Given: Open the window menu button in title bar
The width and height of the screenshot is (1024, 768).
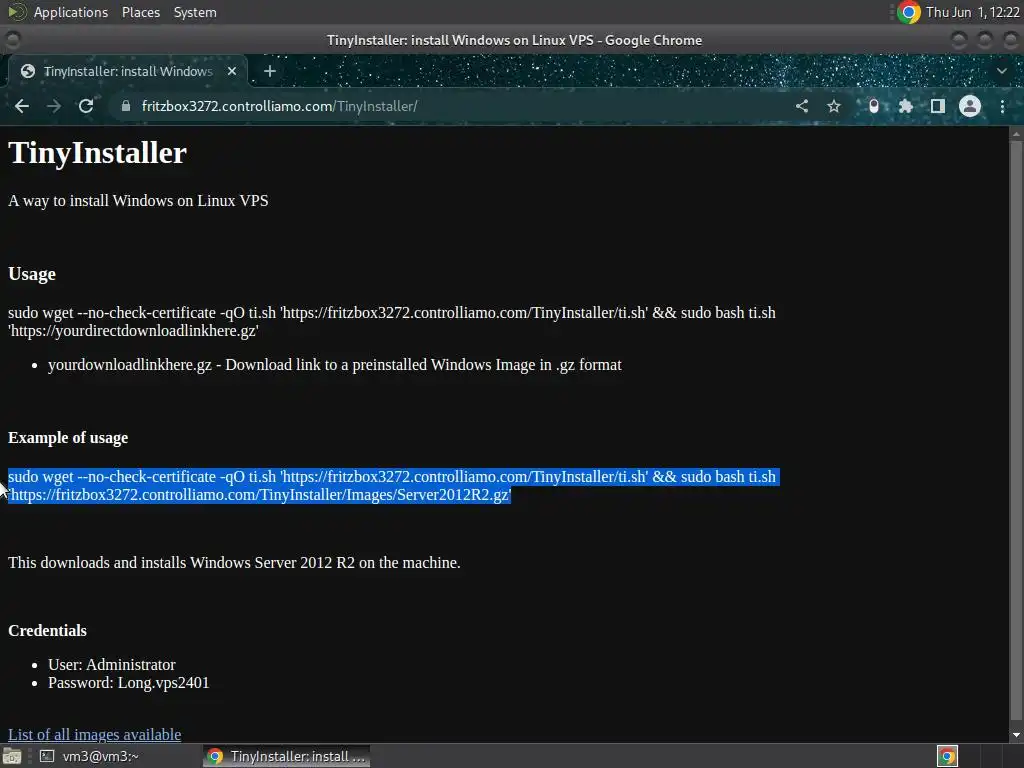Looking at the screenshot, I should click(x=12, y=40).
